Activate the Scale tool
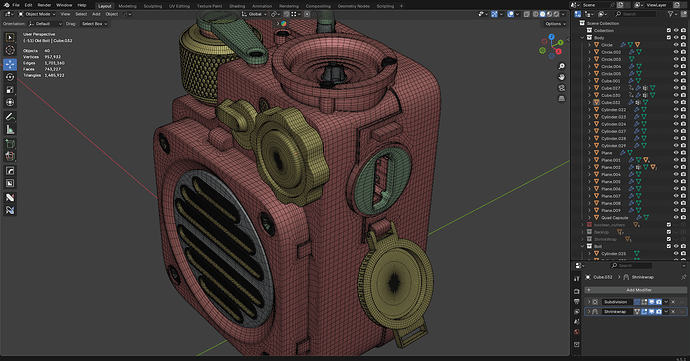690x361 pixels. tap(10, 90)
